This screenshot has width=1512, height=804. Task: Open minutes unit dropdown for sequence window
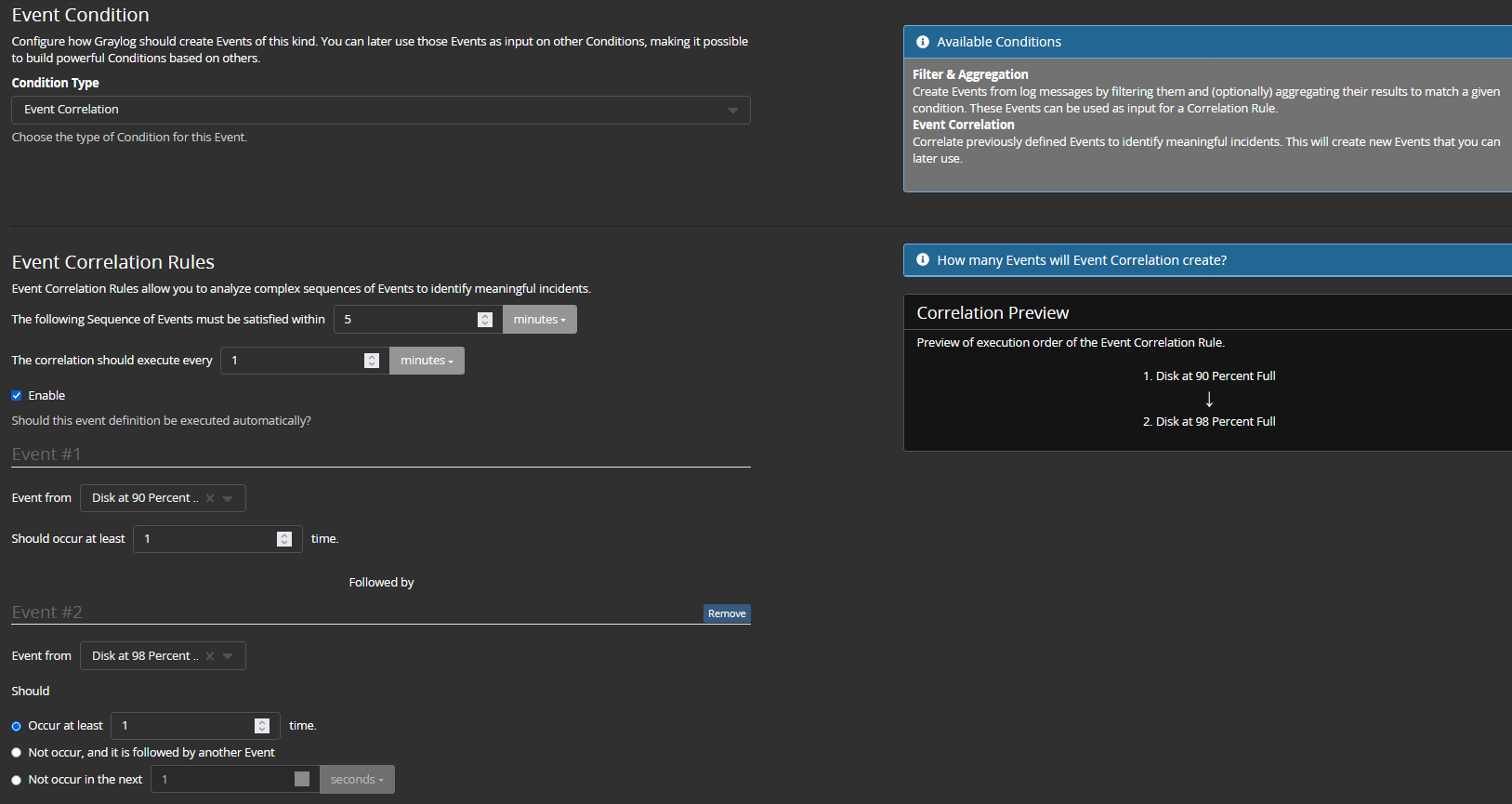click(539, 320)
